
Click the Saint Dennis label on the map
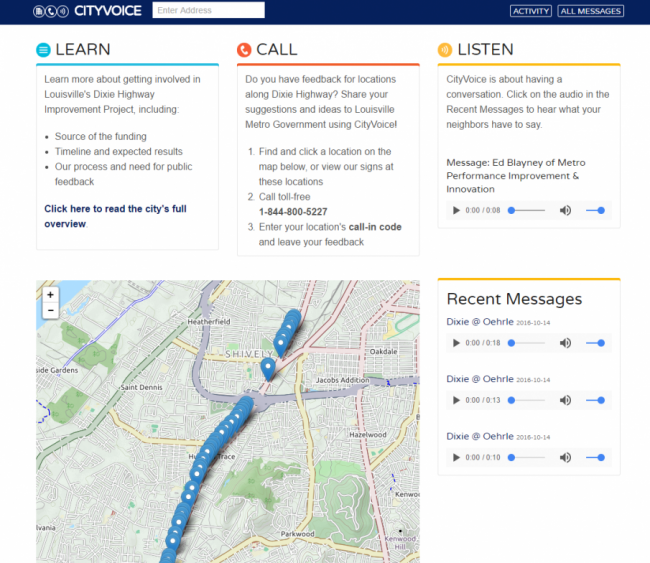[141, 387]
